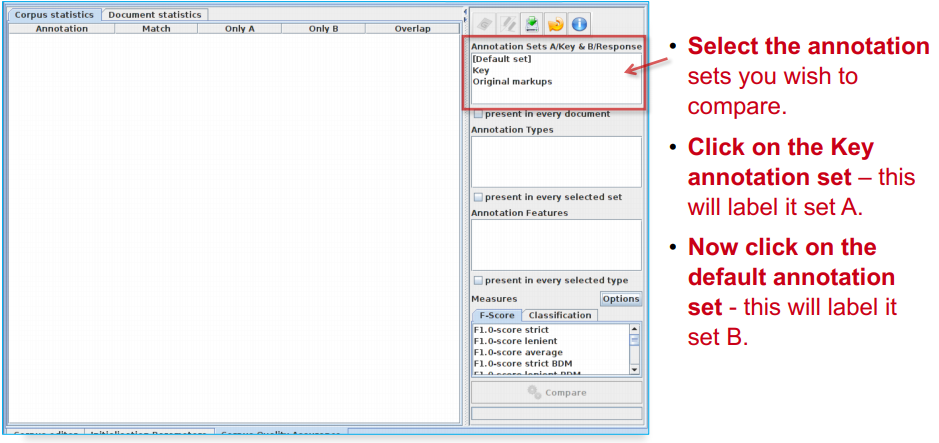
Task: Select [Default set] annotation set
Action: pos(502,59)
